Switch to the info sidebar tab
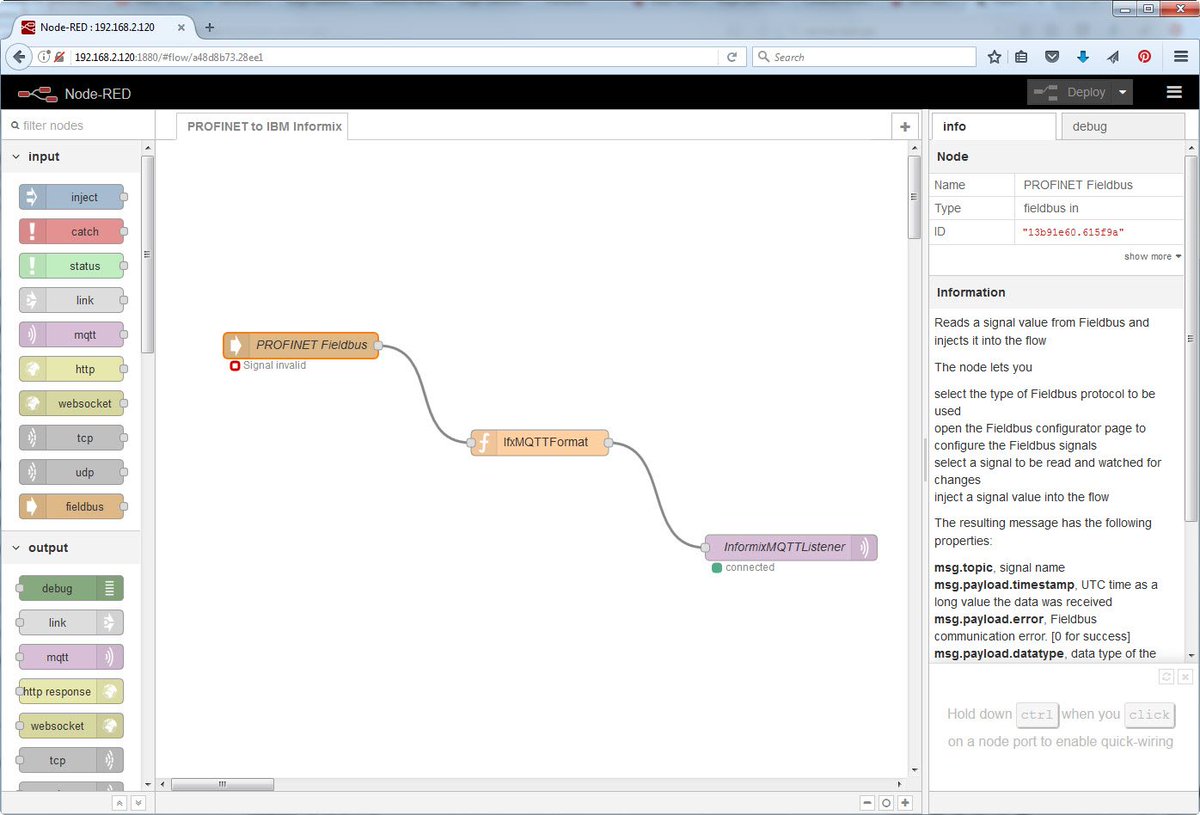The width and height of the screenshot is (1200, 815). pyautogui.click(x=993, y=126)
